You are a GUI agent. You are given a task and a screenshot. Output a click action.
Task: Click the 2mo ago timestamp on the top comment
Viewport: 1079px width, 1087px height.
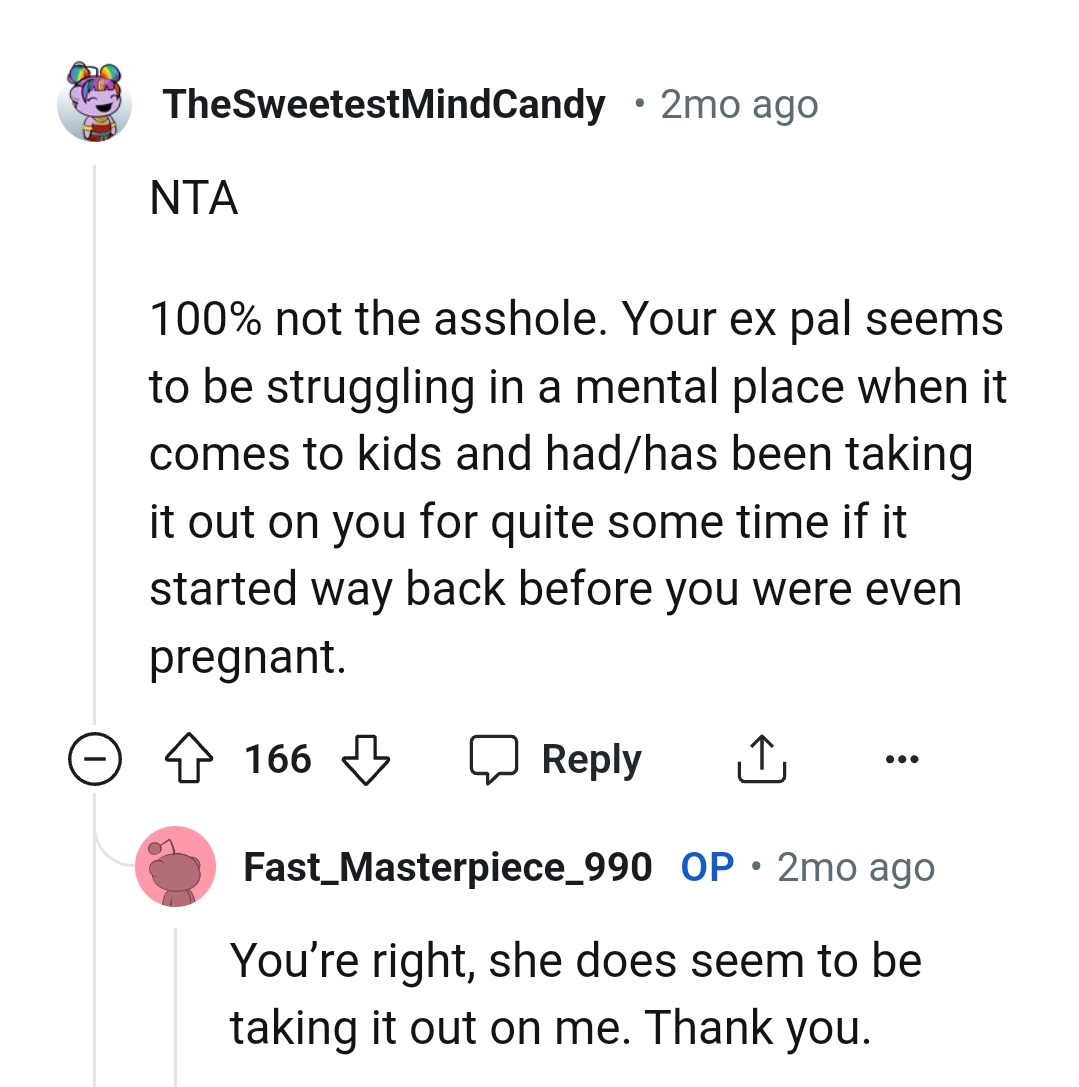(738, 103)
